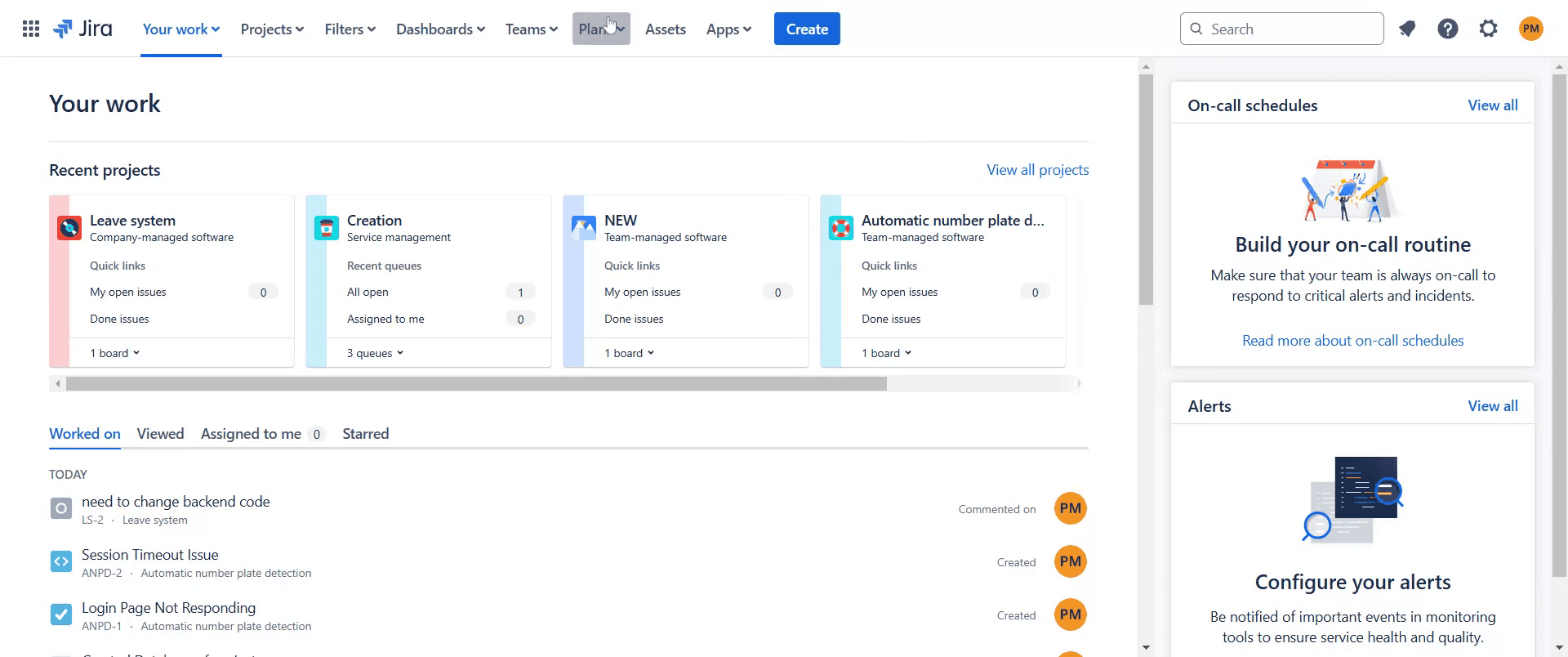Expand the Teams dropdown menu

coord(531,29)
